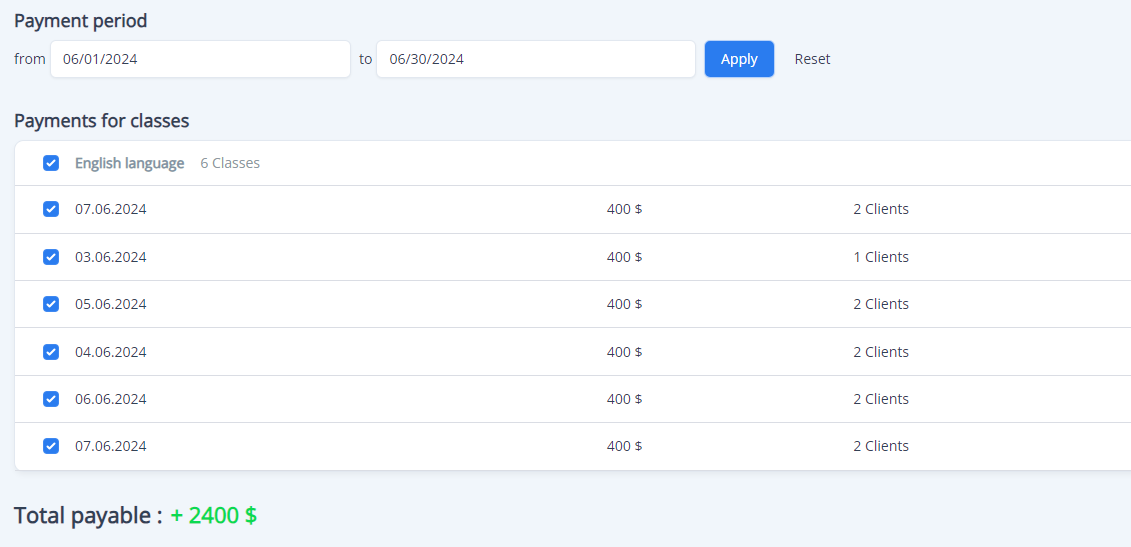Uncheck the 03.06.2024 class checkbox
Image resolution: width=1131 pixels, height=547 pixels.
point(50,257)
